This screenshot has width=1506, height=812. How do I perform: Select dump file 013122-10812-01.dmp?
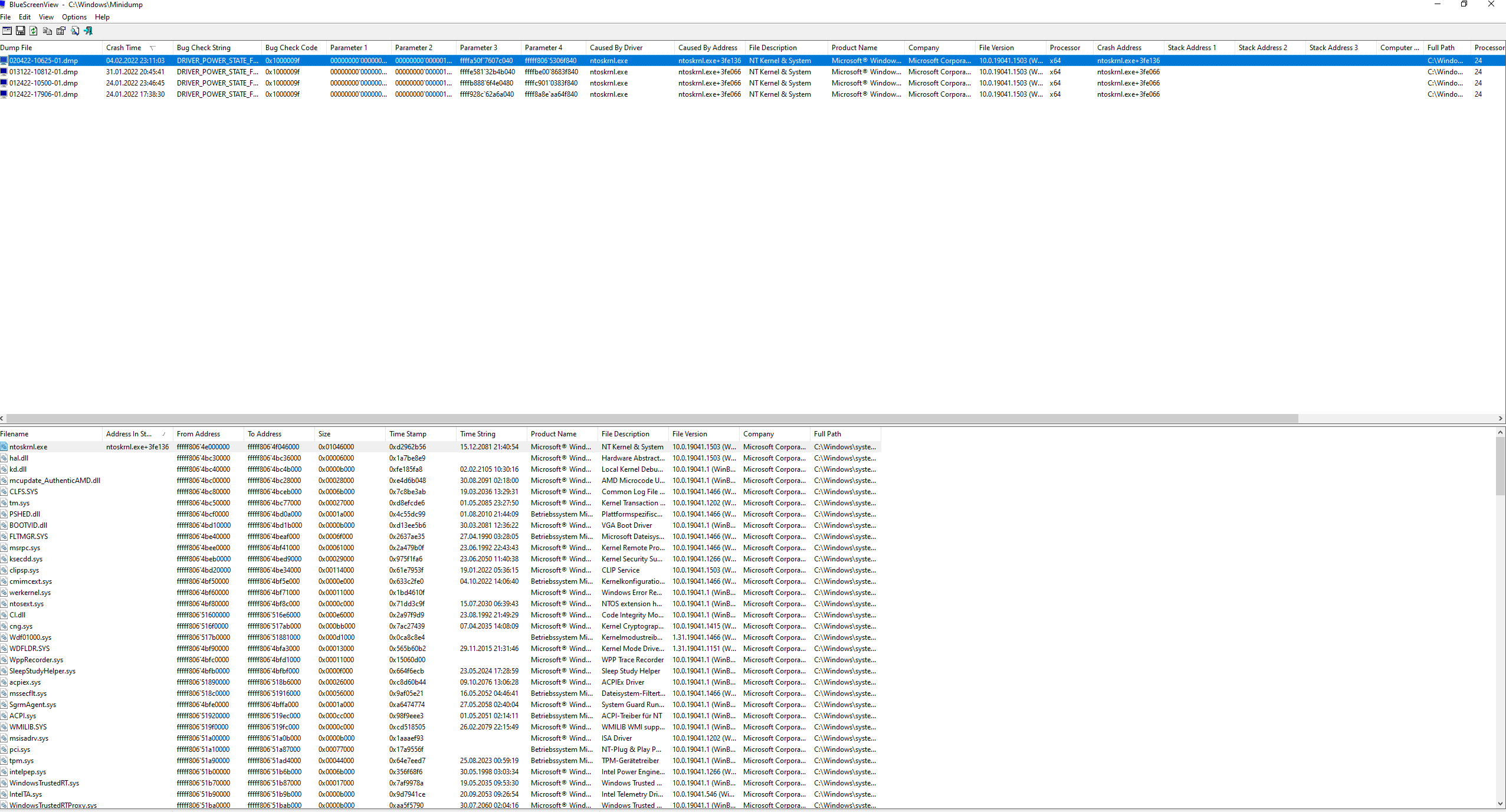point(43,72)
